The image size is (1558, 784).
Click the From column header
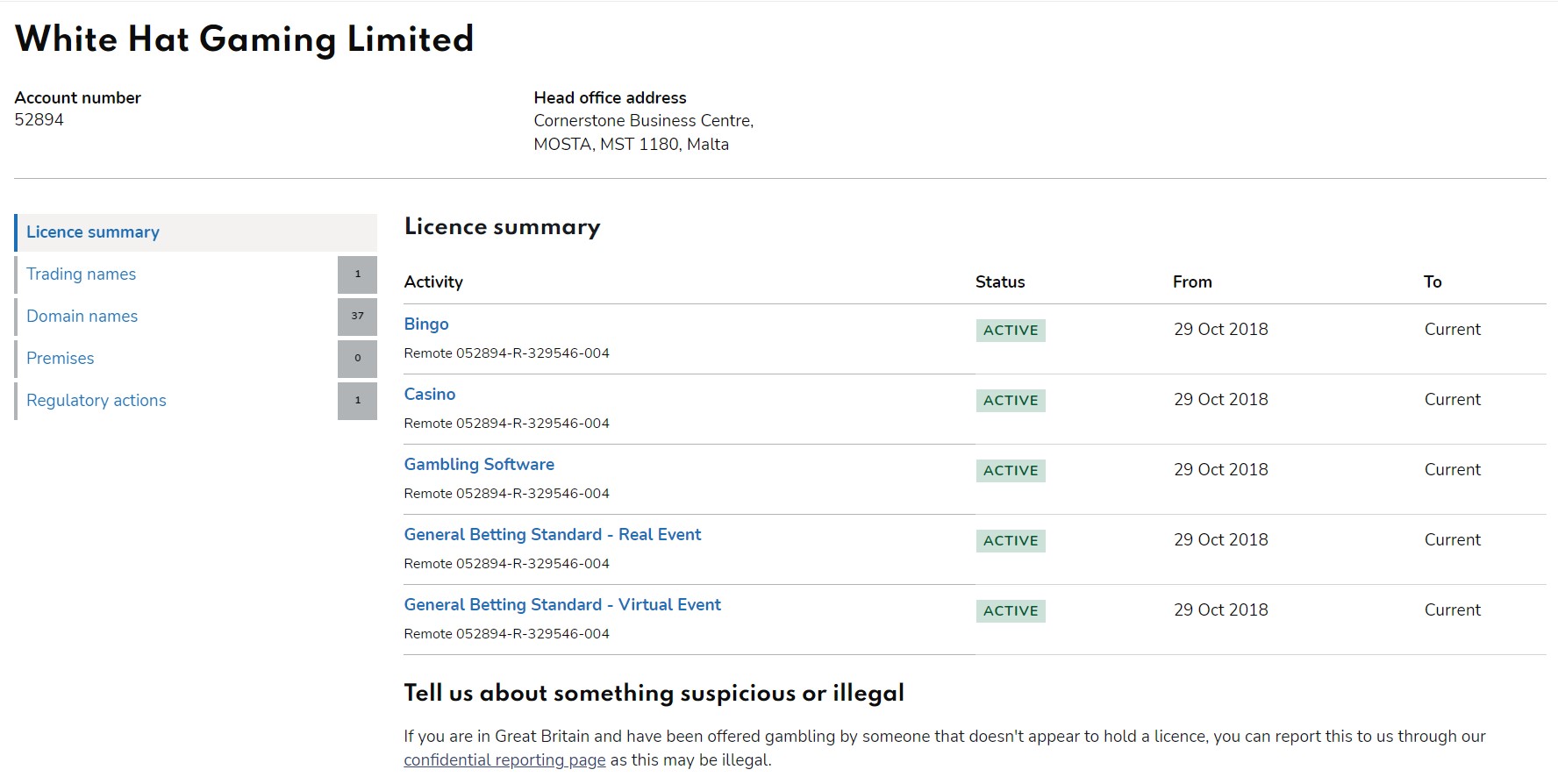pos(1192,282)
